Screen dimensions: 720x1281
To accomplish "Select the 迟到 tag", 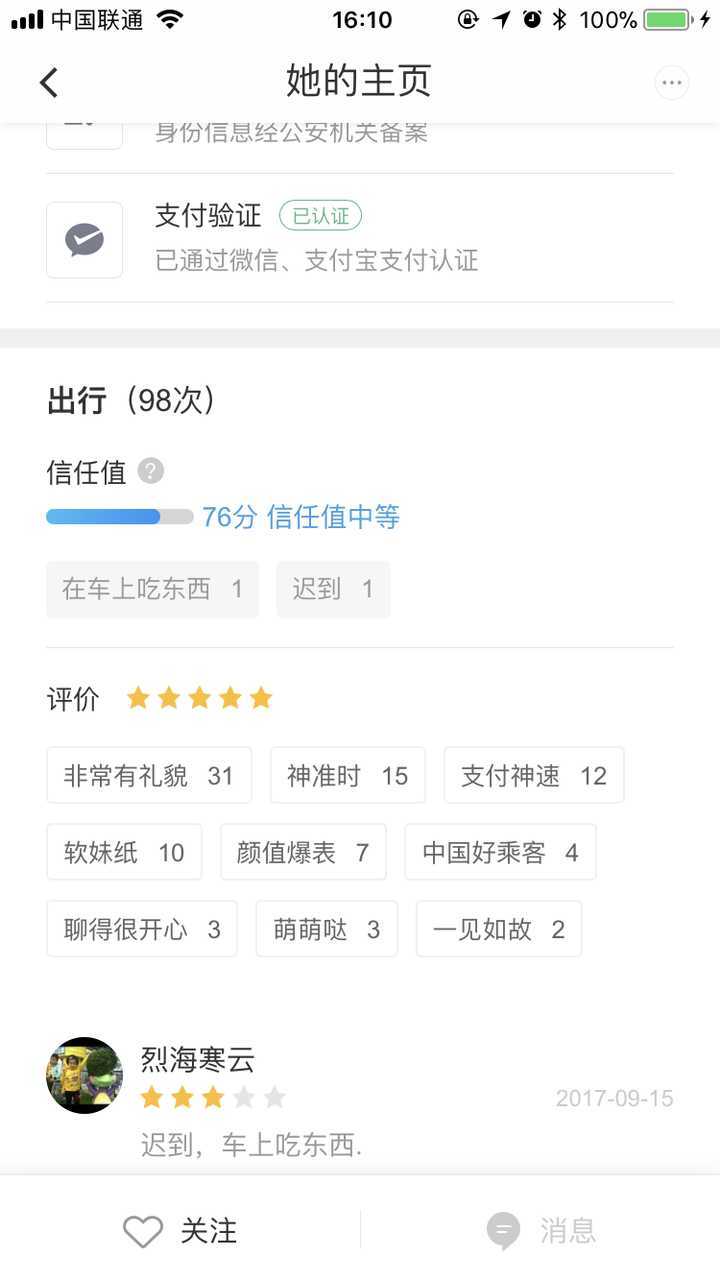I will (333, 589).
